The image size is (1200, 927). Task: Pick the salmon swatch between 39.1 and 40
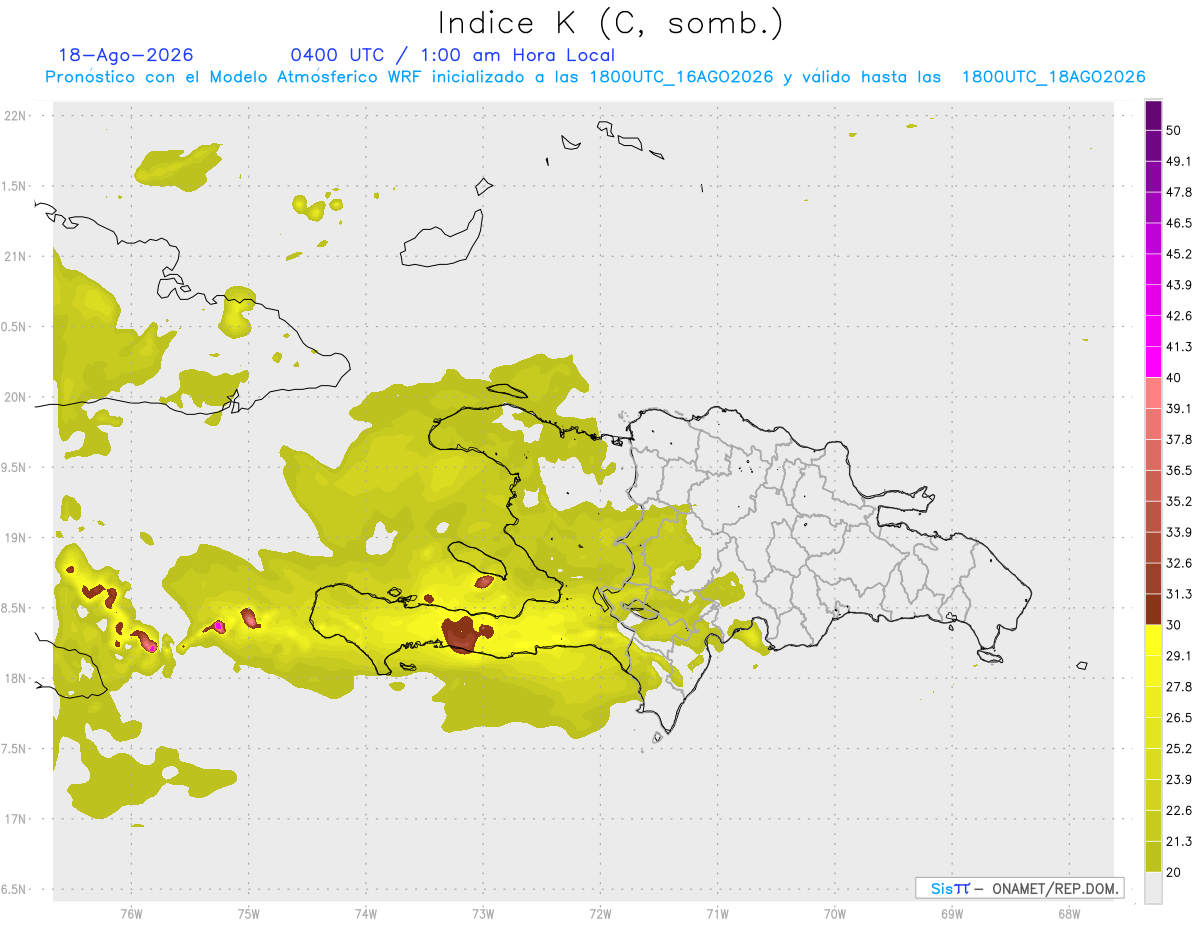(1153, 393)
